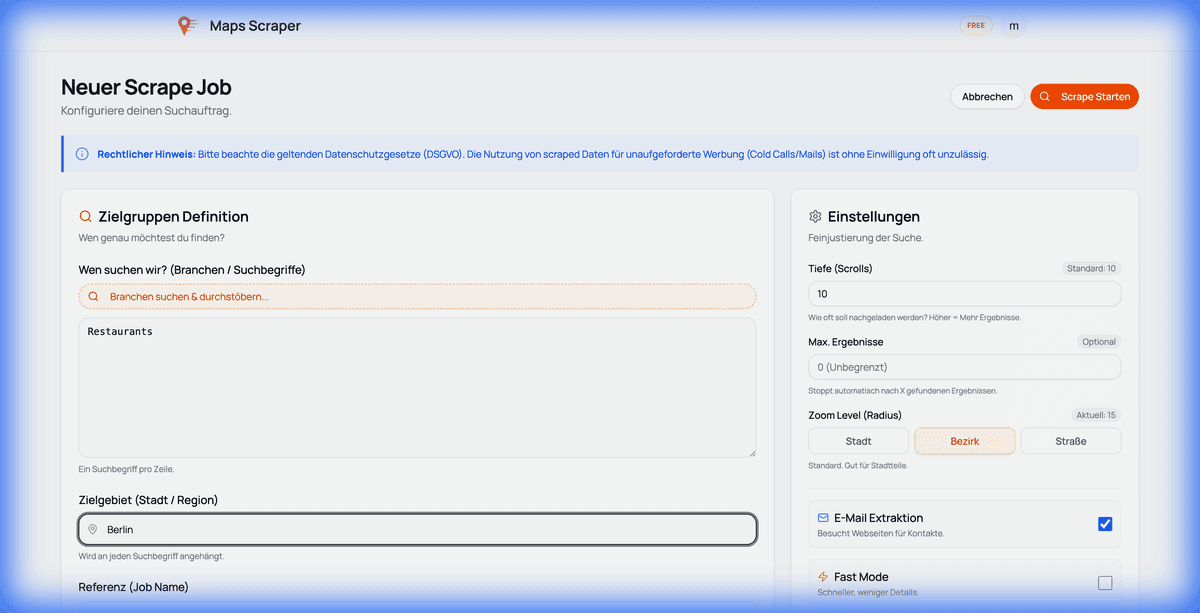
Task: Click the textarea resize grip below Restaurants
Action: click(x=752, y=451)
